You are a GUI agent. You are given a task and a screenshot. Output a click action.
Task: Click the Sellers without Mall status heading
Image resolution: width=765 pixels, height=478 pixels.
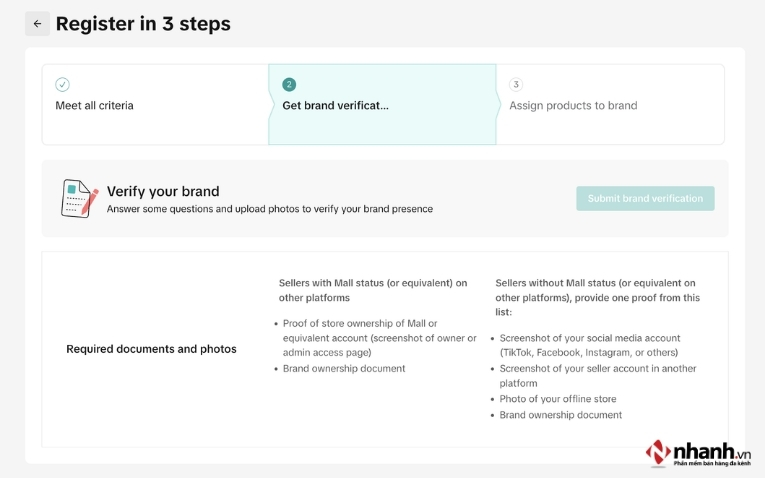pyautogui.click(x=597, y=290)
